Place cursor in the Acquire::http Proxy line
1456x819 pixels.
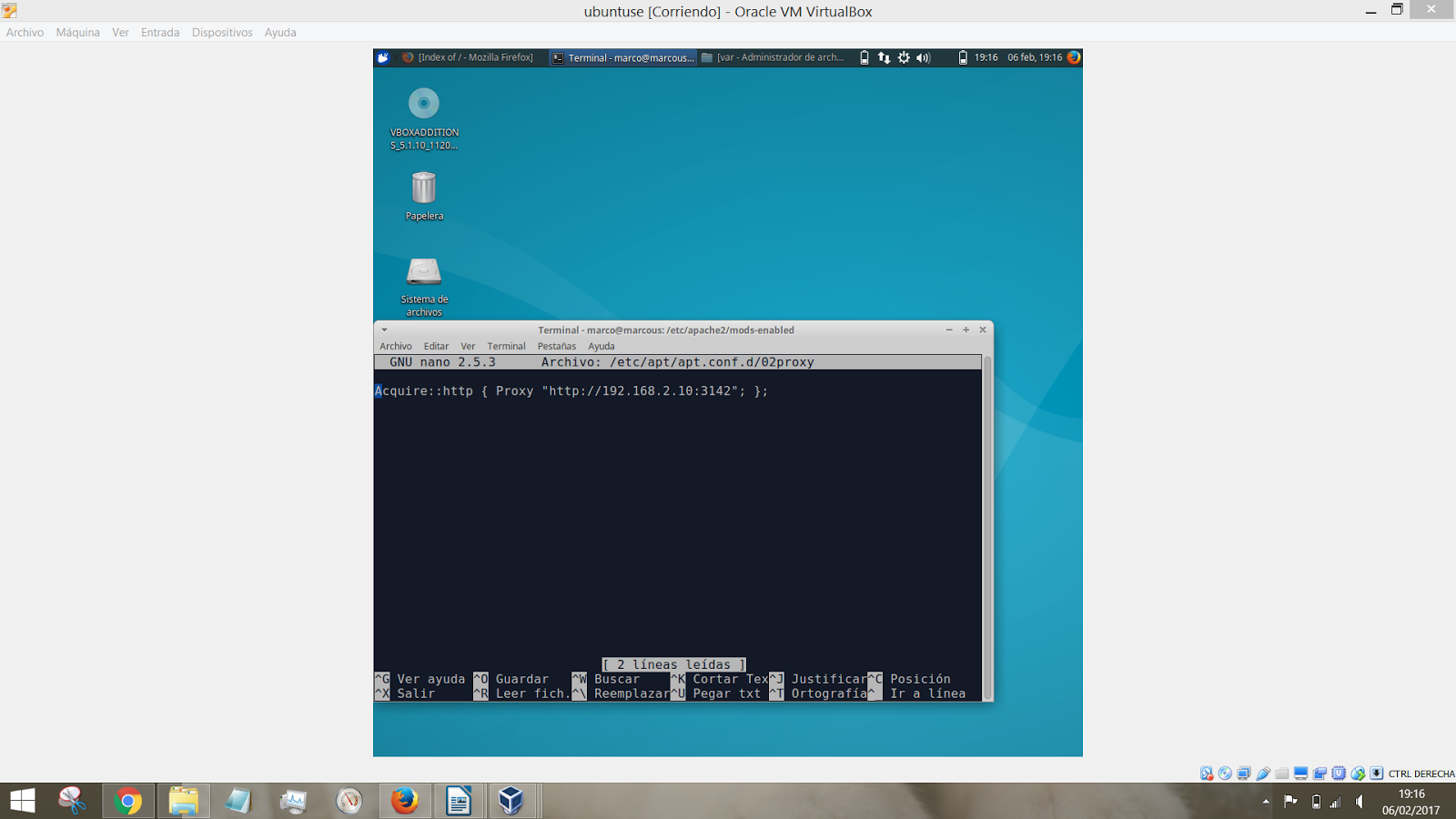pyautogui.click(x=571, y=391)
